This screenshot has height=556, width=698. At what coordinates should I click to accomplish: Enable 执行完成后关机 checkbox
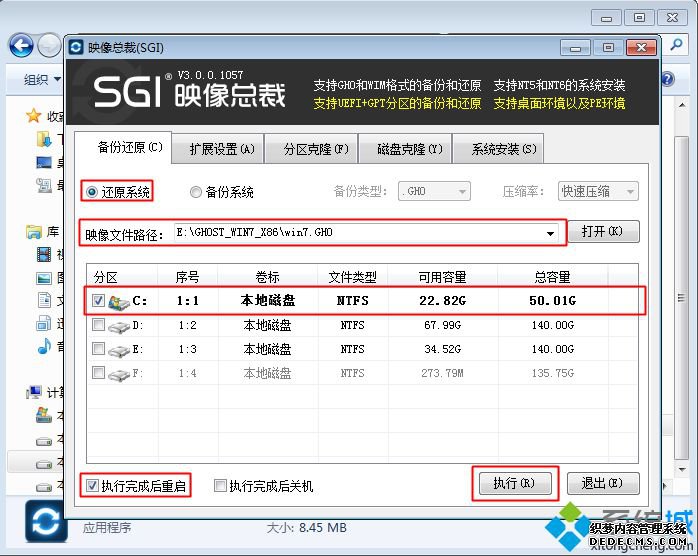pos(220,485)
